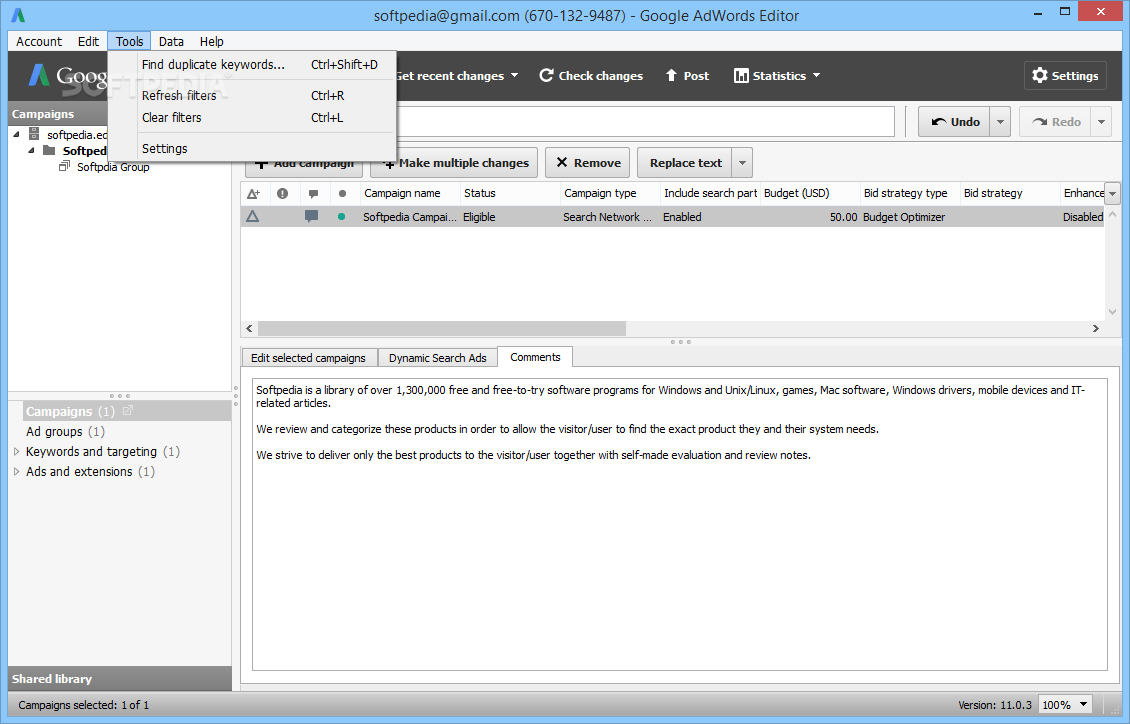Click the Softped campaign folder icon
Screen dimensions: 1130x724
pyautogui.click(x=49, y=150)
